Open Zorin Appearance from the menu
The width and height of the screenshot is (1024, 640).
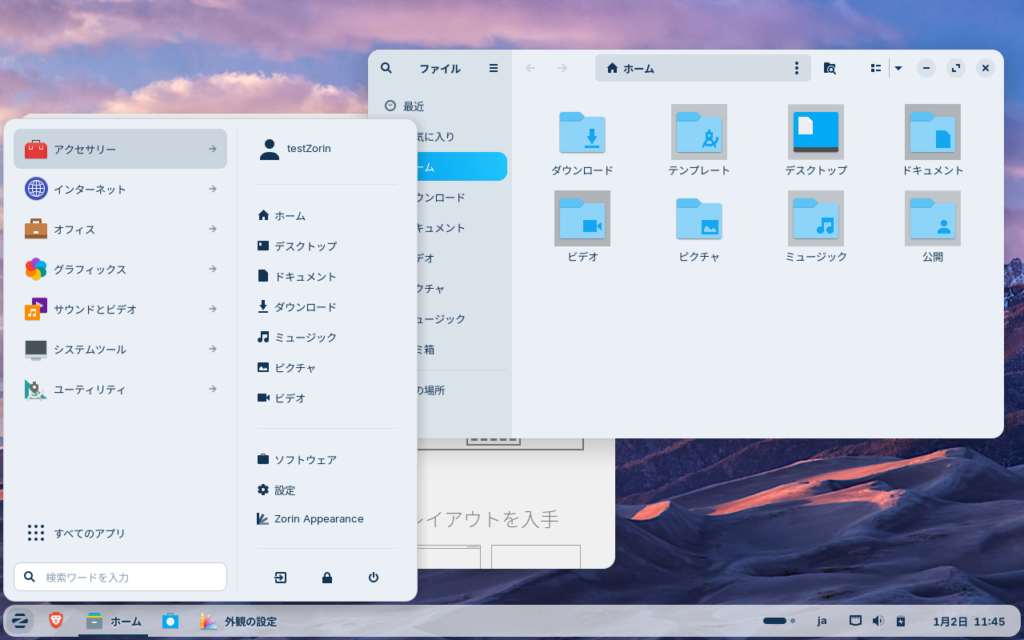[x=318, y=519]
